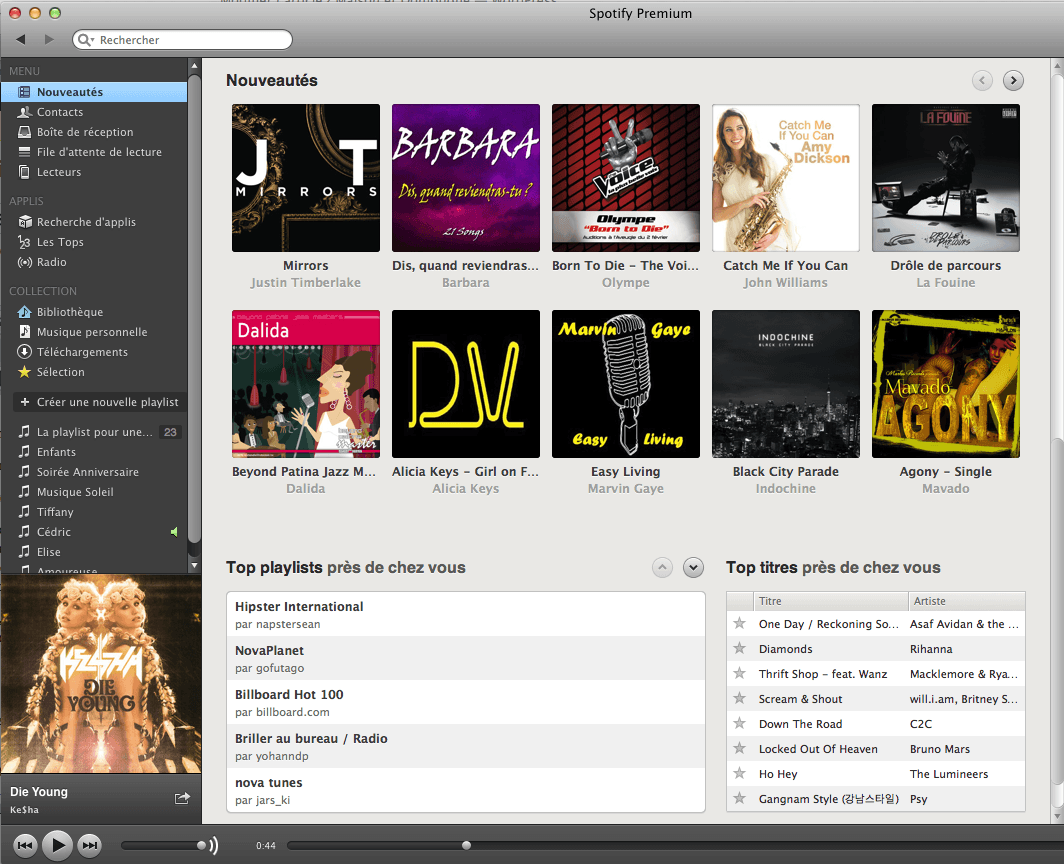Skip to previous track
The height and width of the screenshot is (864, 1064).
click(25, 845)
